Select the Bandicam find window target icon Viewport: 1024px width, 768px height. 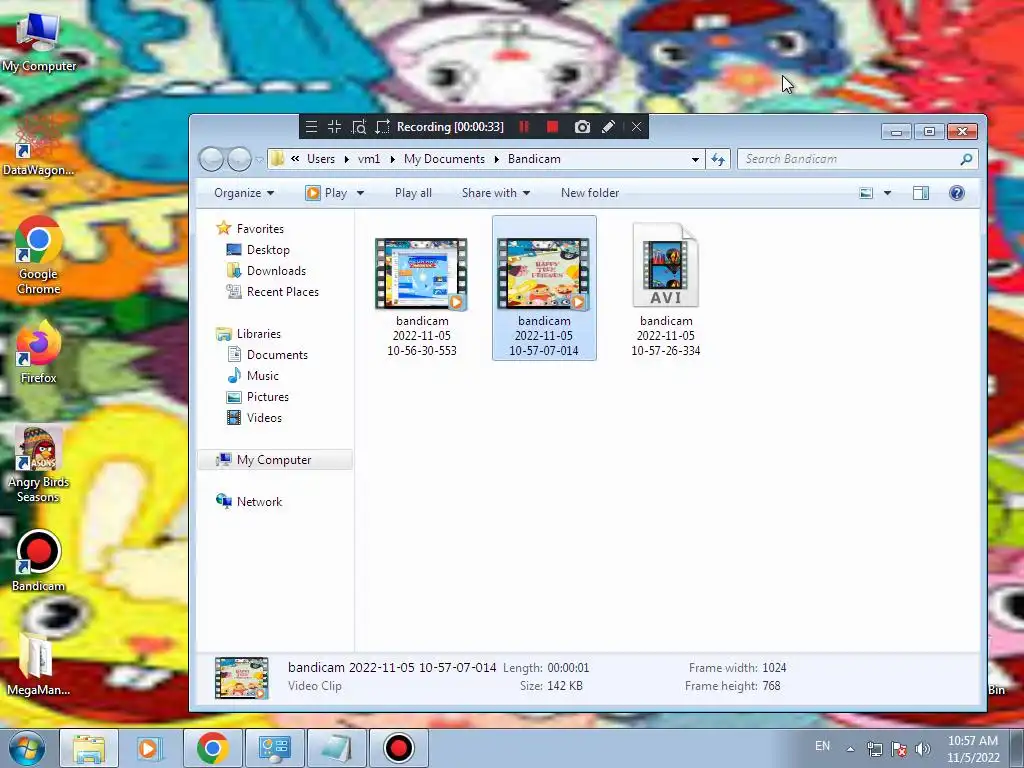coord(359,127)
